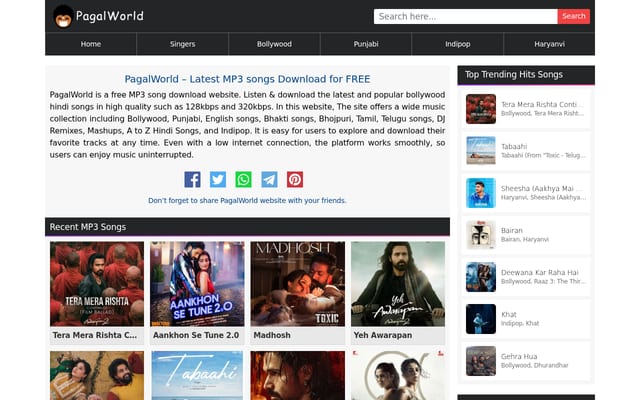This screenshot has width=640, height=400.
Task: Click Khat trending title text
Action: coord(509,315)
